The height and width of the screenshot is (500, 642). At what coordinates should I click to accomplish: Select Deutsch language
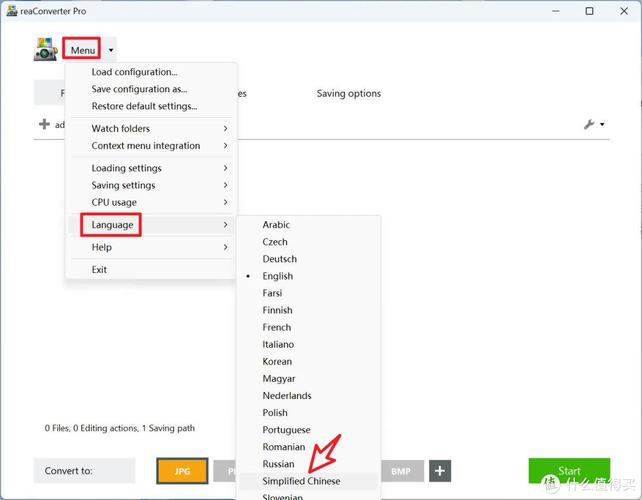click(x=308, y=259)
